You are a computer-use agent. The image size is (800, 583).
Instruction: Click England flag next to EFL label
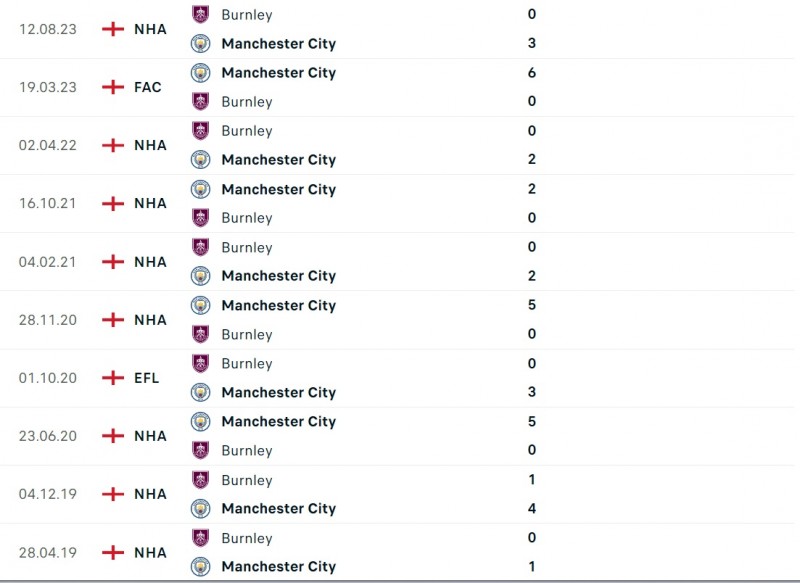tap(113, 378)
